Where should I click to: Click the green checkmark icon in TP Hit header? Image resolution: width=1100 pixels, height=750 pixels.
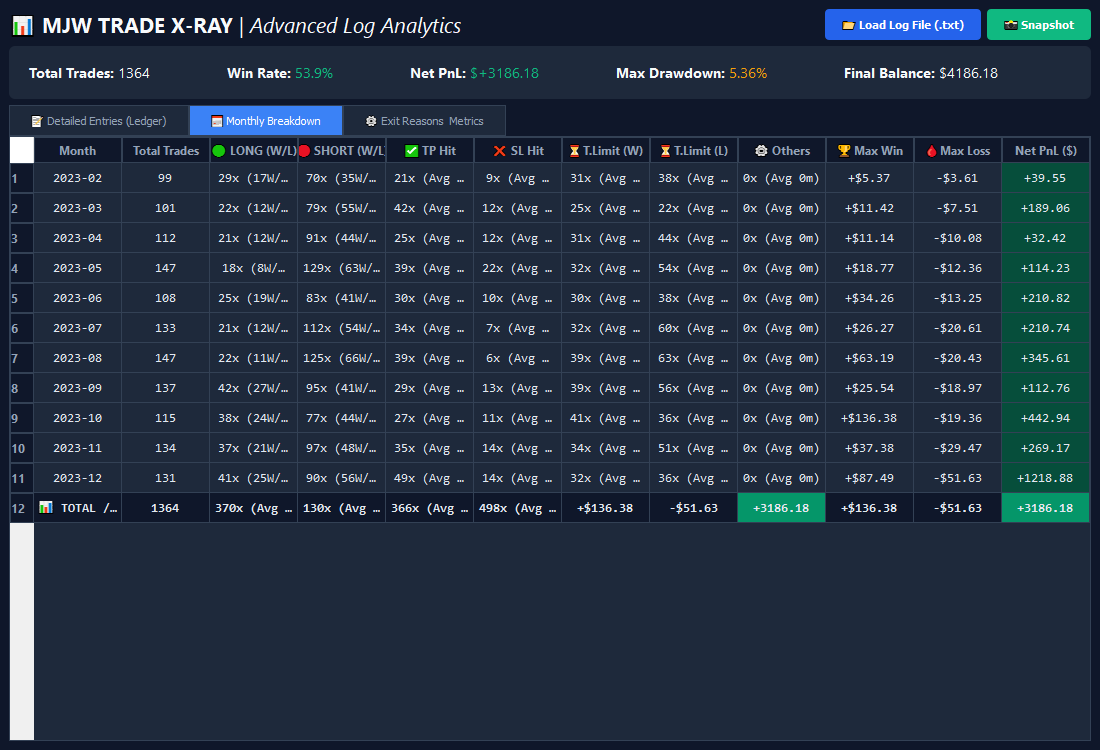tap(412, 151)
